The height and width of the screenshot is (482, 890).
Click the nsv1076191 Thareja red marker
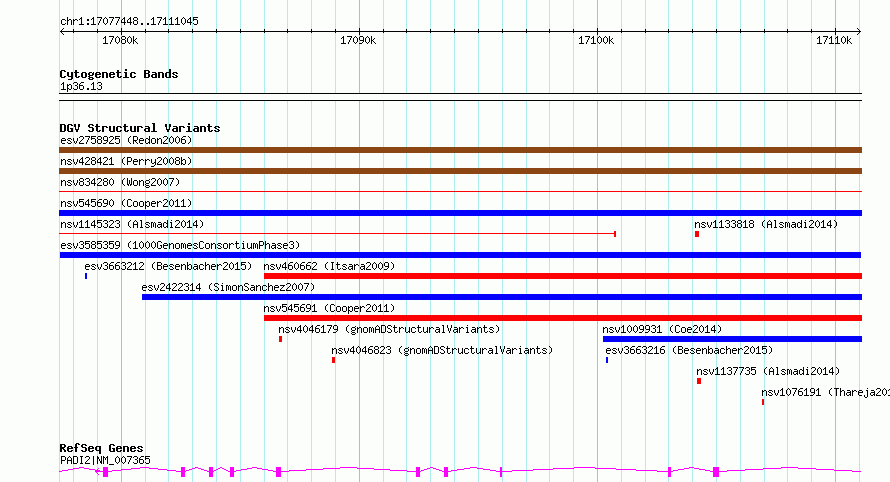tap(763, 402)
